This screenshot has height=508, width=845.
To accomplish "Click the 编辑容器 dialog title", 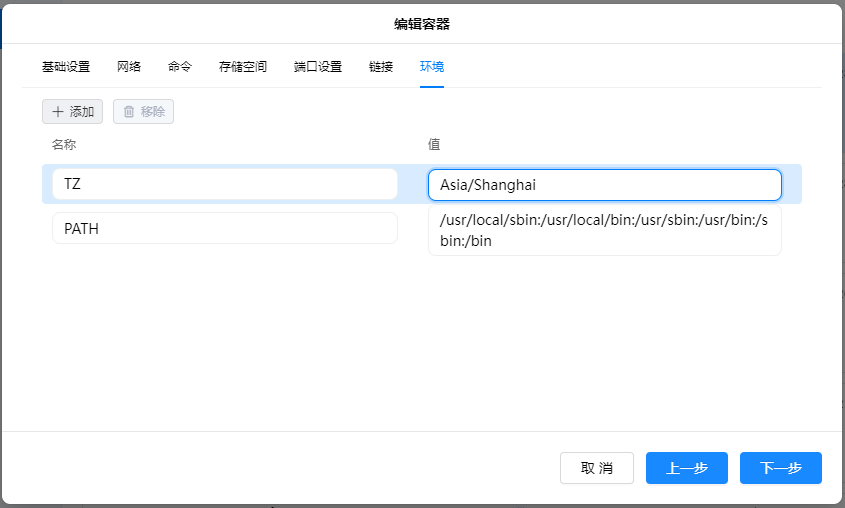I will [422, 24].
